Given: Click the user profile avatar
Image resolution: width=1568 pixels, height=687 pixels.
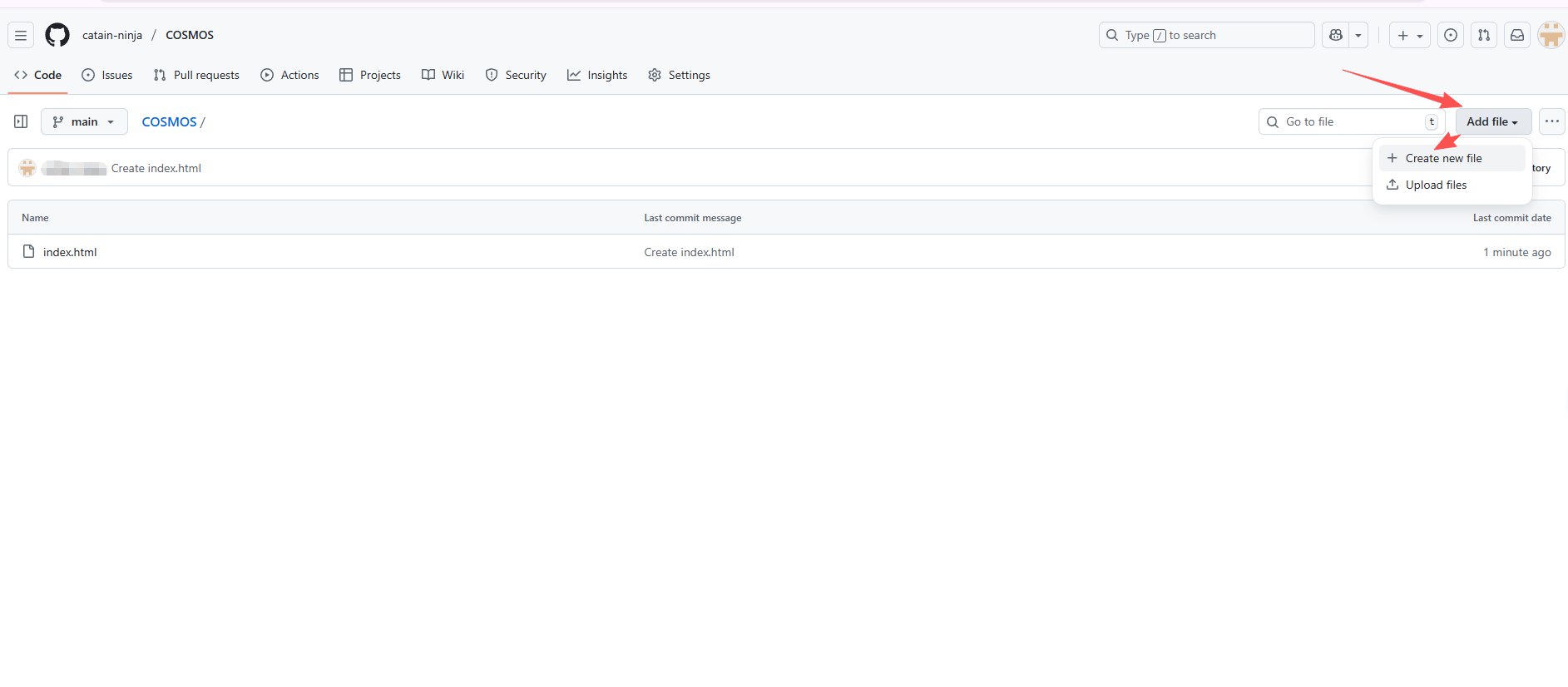Looking at the screenshot, I should tap(1551, 35).
